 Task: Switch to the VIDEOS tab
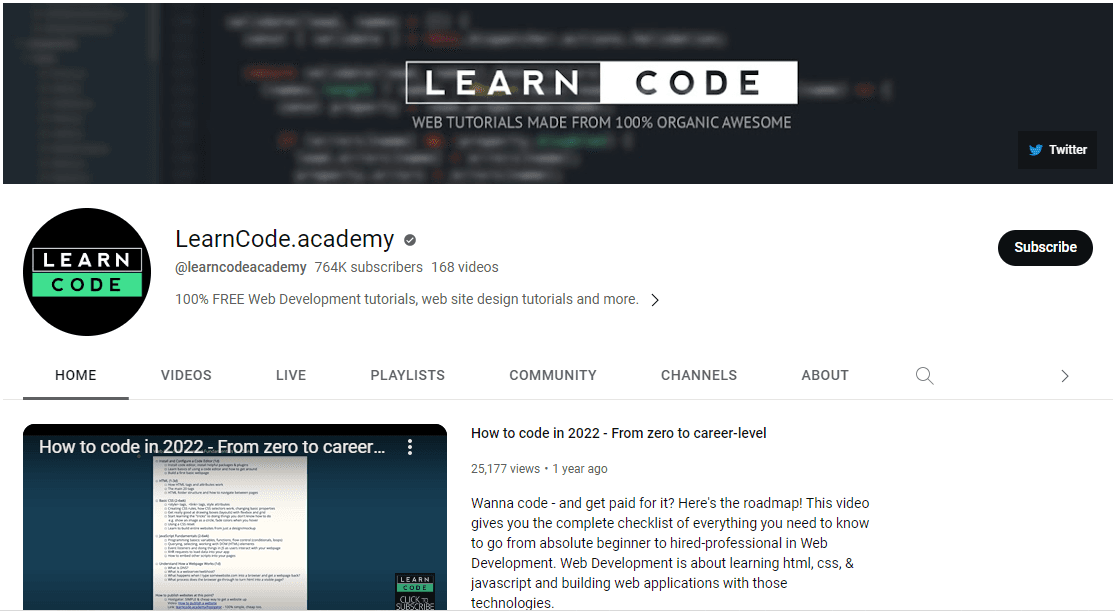[x=186, y=376]
